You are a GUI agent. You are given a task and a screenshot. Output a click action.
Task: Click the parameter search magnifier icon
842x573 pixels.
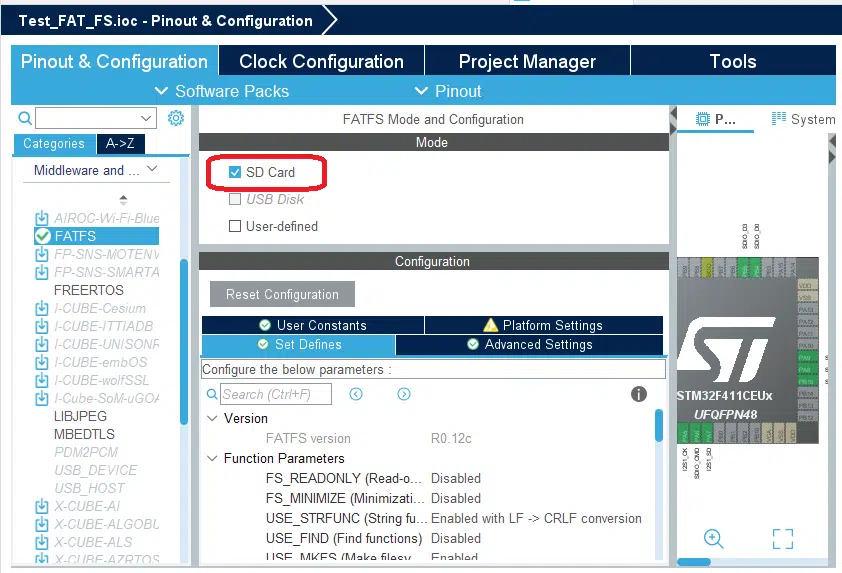(213, 394)
